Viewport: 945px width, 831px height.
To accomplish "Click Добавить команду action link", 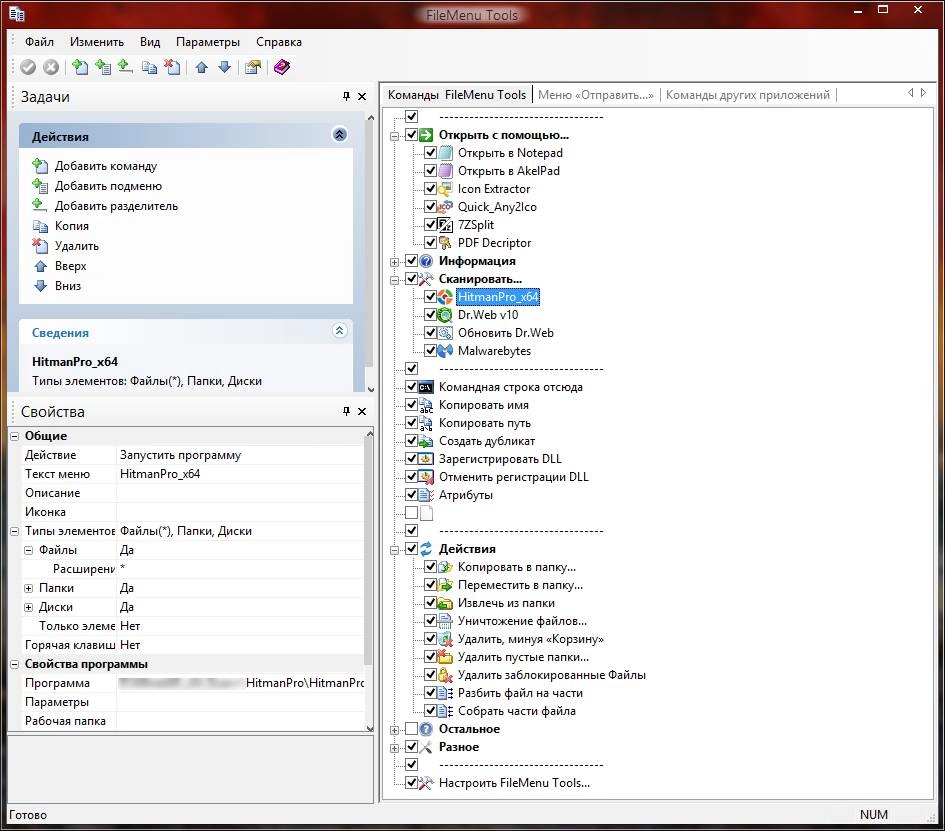I will point(105,166).
